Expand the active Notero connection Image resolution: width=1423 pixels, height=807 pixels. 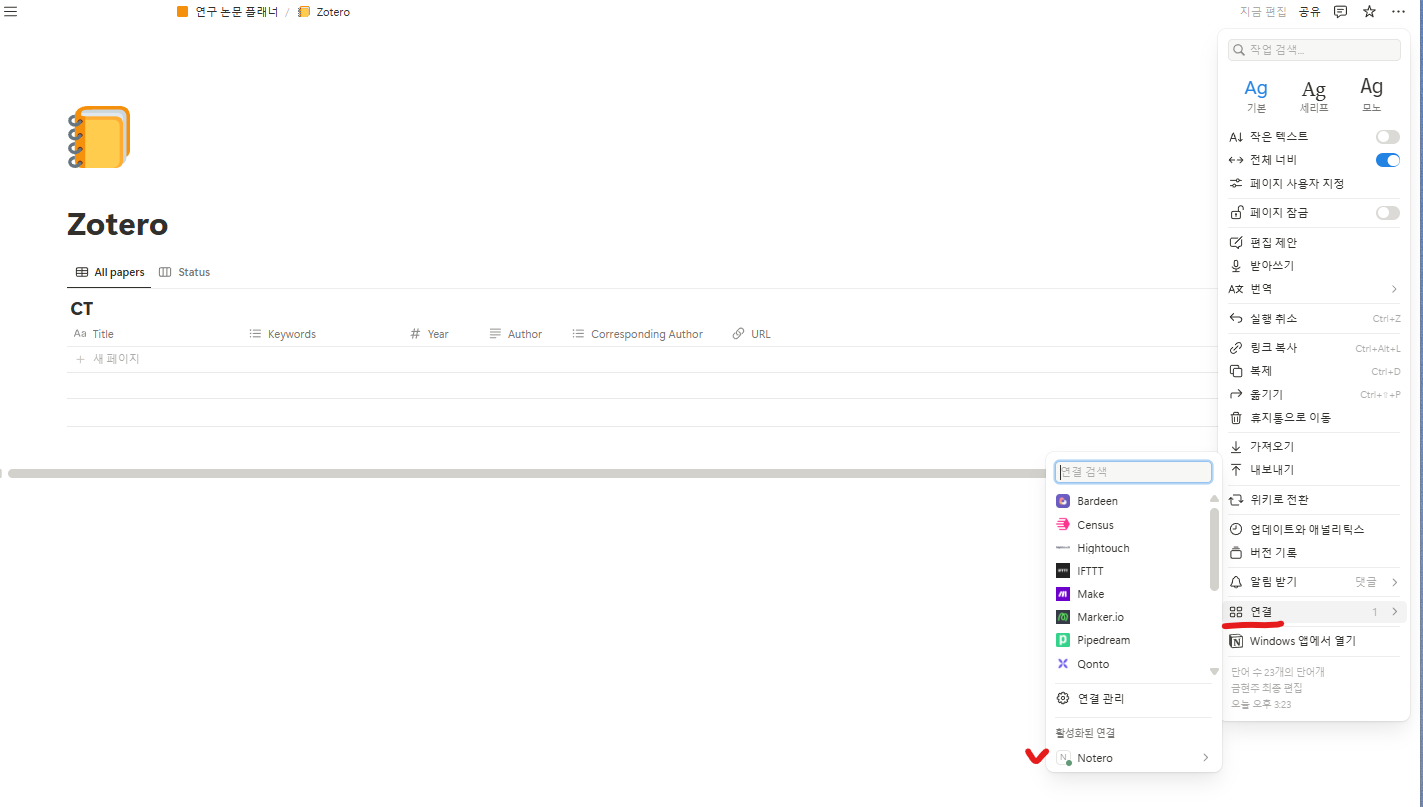click(x=1133, y=758)
